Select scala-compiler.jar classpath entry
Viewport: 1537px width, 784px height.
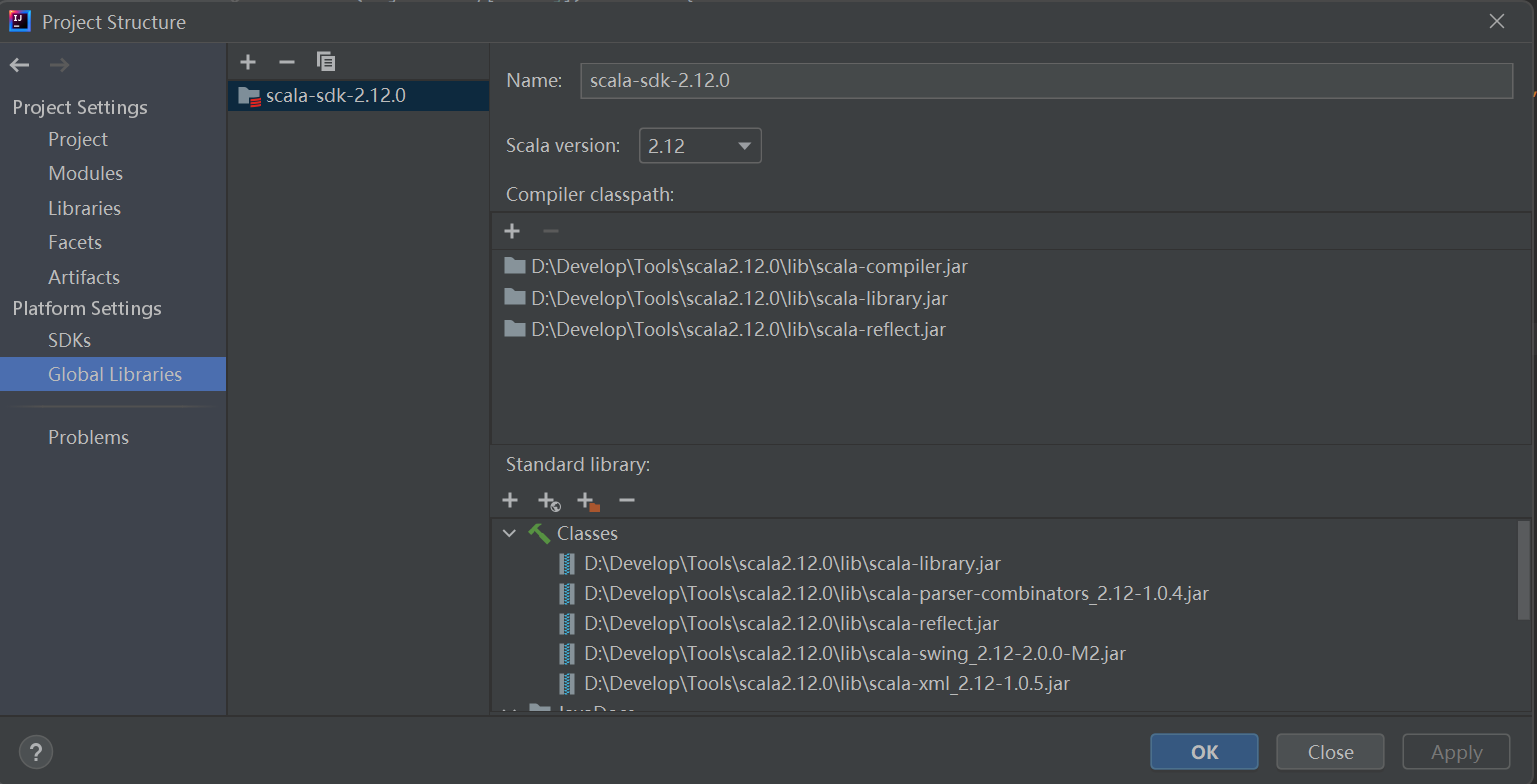(749, 266)
